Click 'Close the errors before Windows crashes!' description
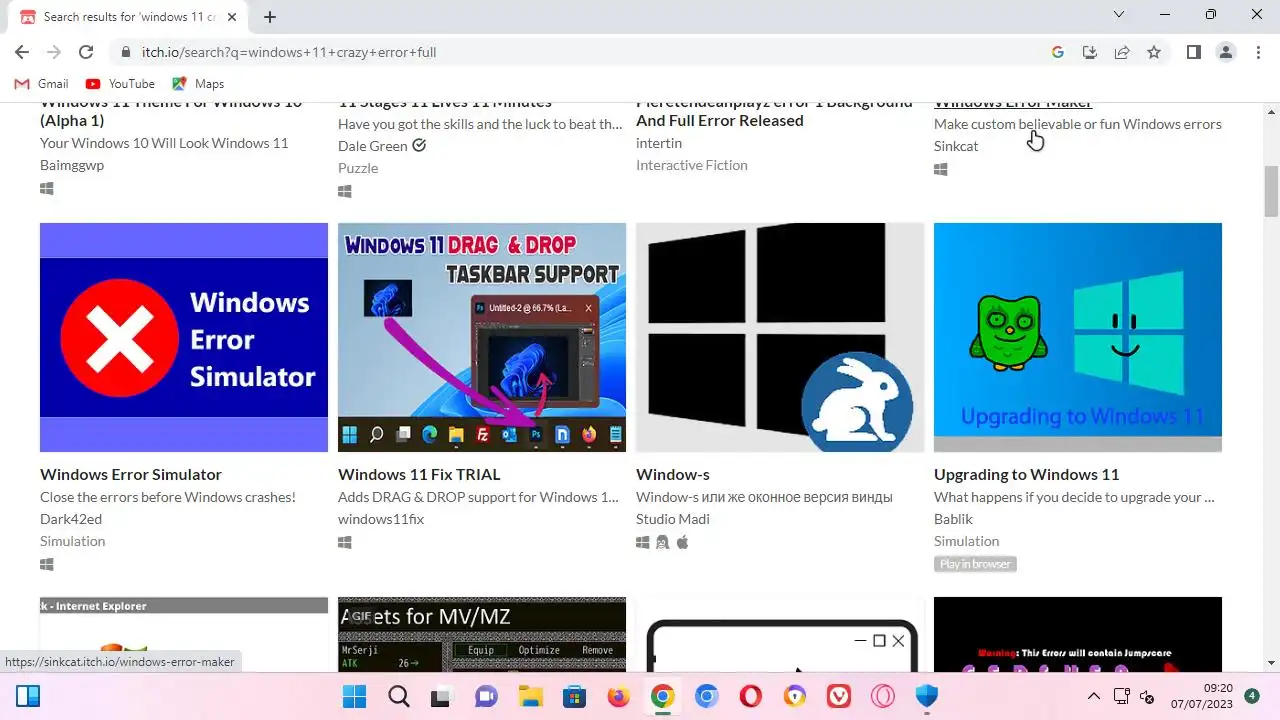 pyautogui.click(x=168, y=497)
